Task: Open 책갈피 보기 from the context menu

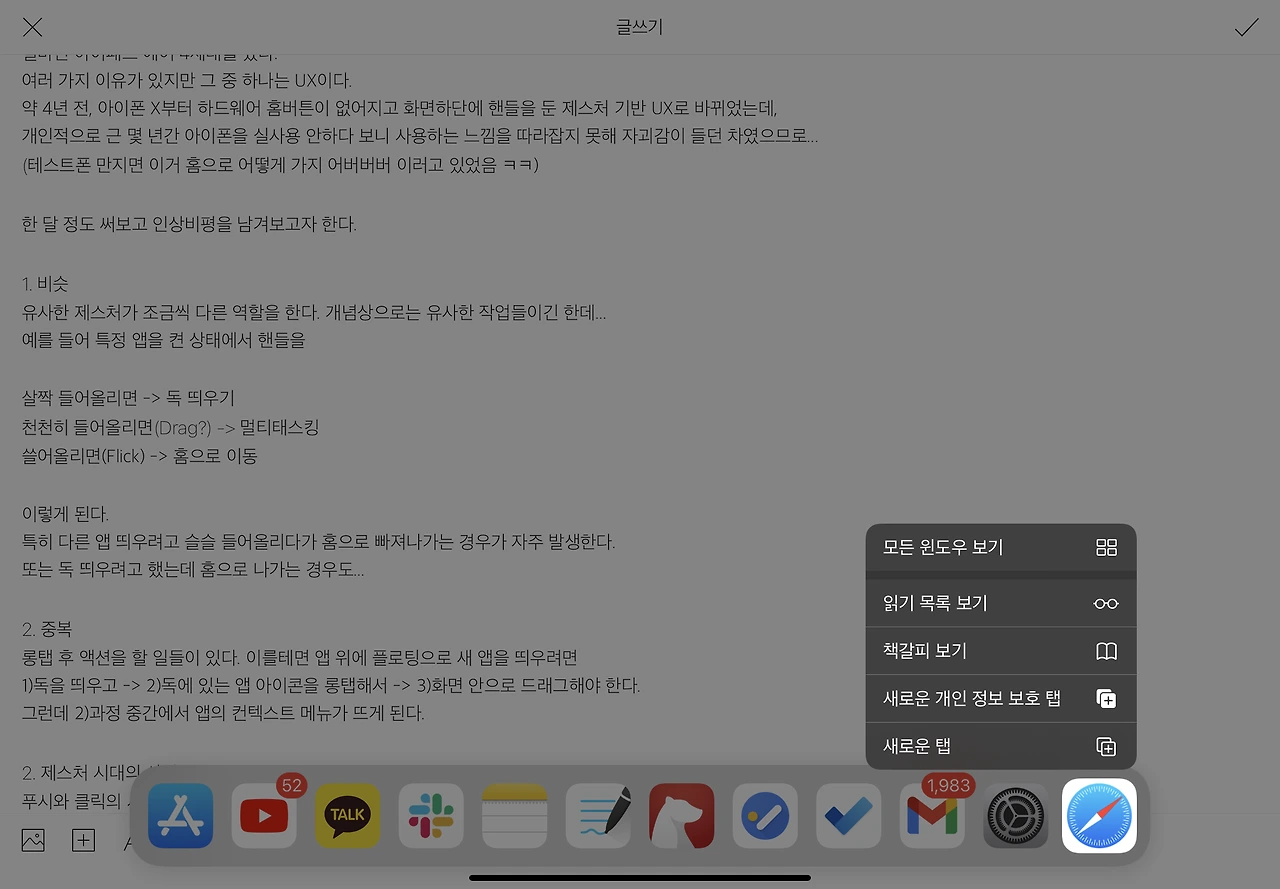Action: pos(1001,651)
